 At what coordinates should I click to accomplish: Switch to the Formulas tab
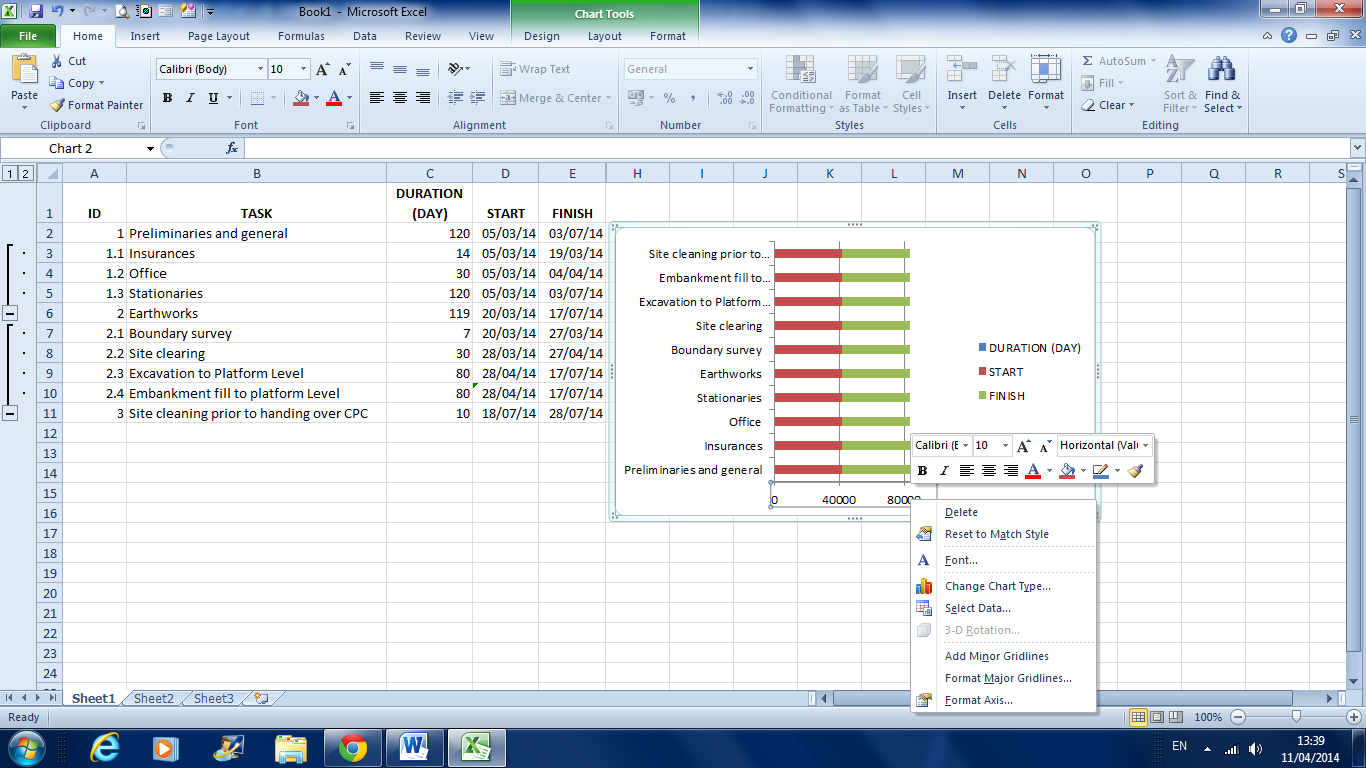pyautogui.click(x=301, y=36)
